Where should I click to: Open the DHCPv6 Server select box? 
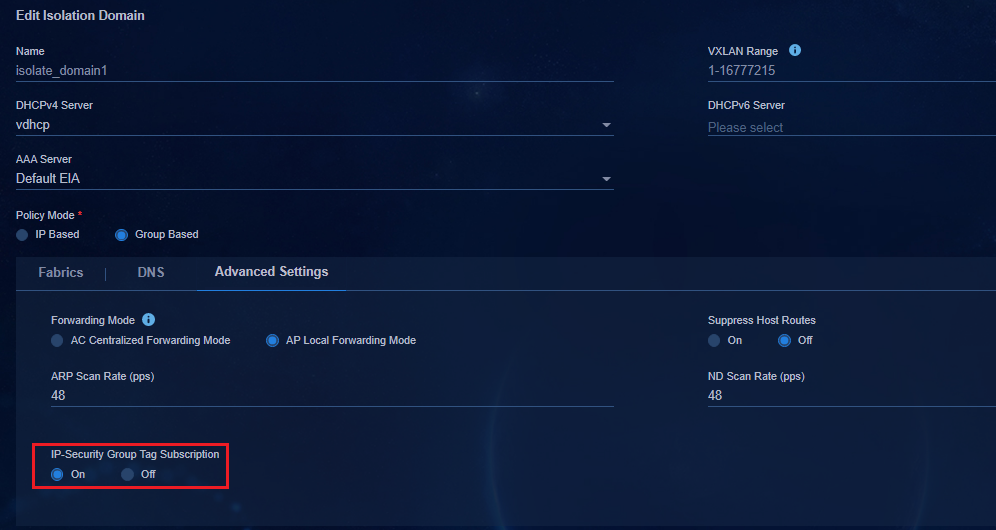(x=851, y=127)
